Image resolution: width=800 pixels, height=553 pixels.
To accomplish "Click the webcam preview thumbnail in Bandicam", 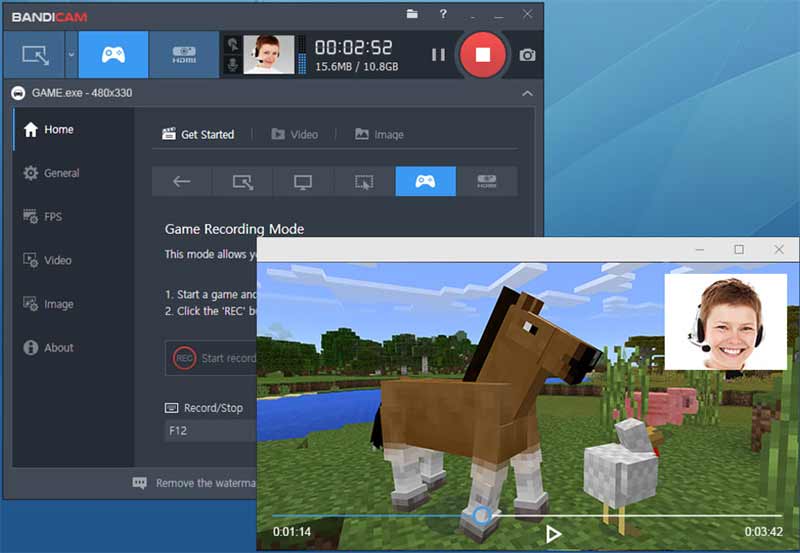I will point(268,55).
